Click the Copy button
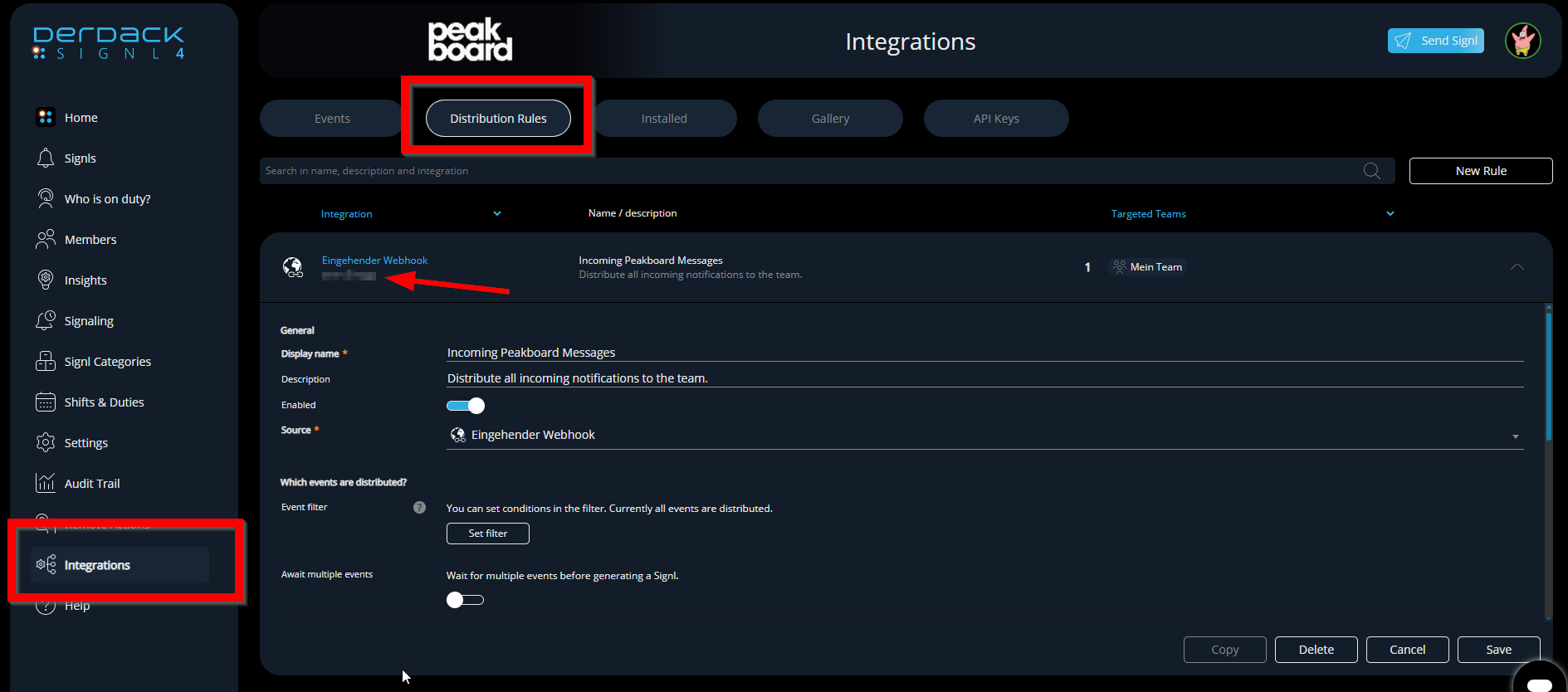1568x692 pixels. 1225,650
